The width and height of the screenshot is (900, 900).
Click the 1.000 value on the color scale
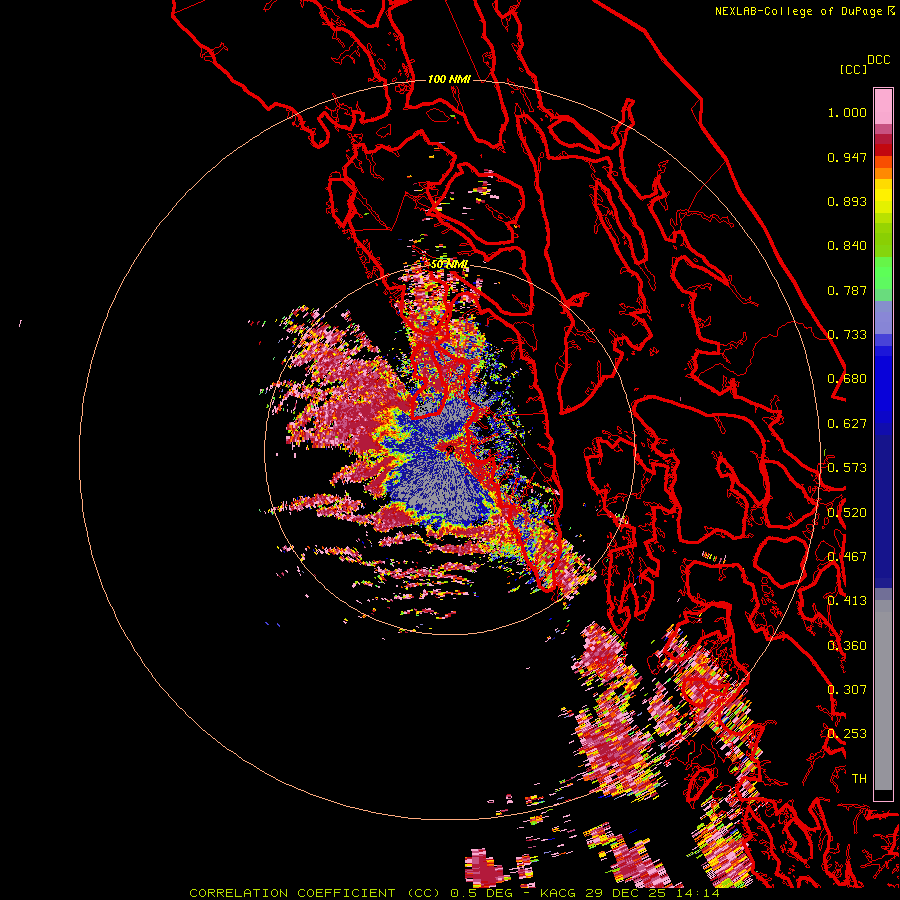pos(847,112)
